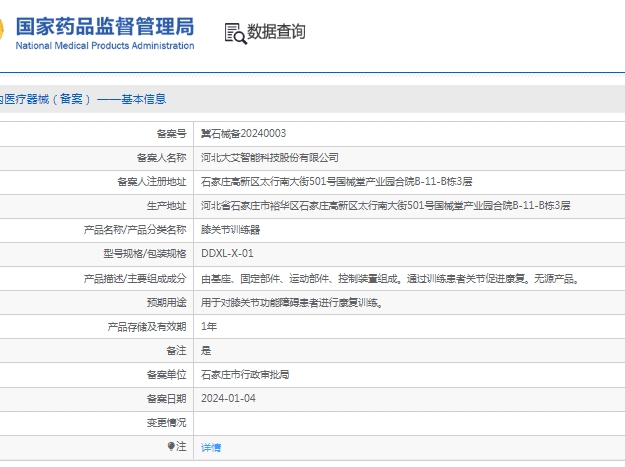Click the 备注 row label
625x467 pixels.
pyautogui.click(x=176, y=351)
